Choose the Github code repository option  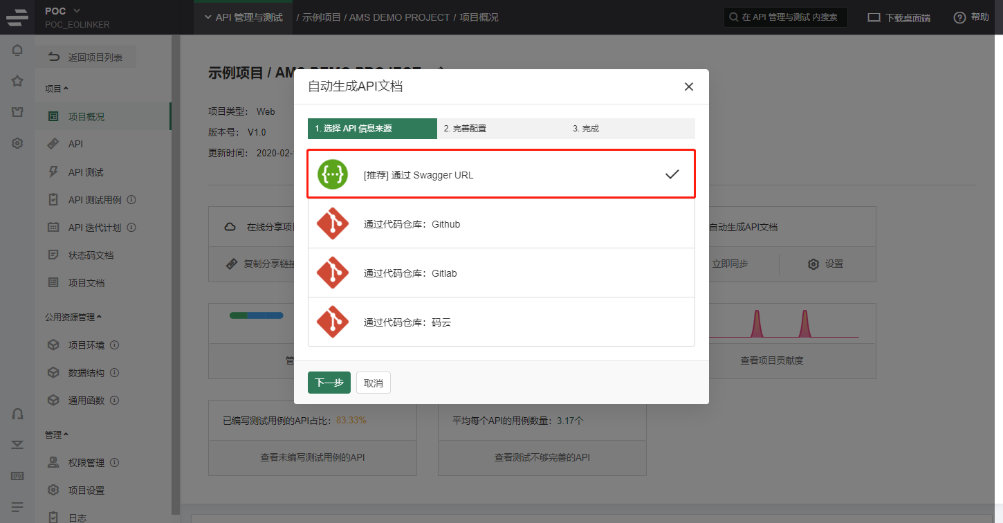point(501,224)
